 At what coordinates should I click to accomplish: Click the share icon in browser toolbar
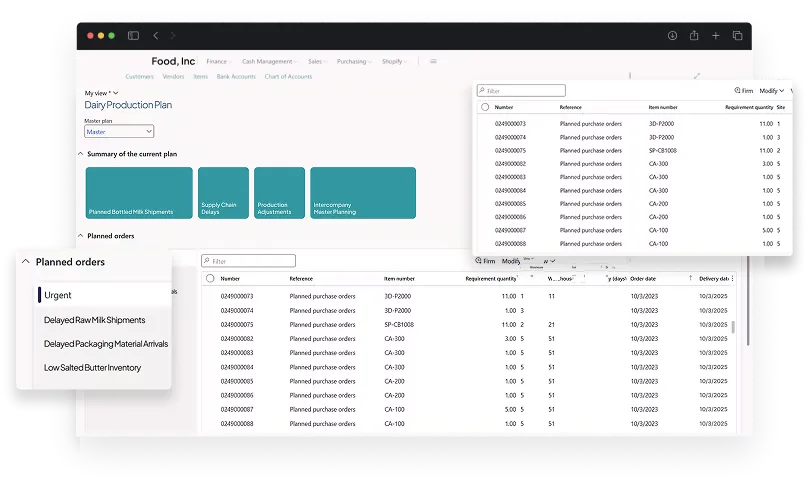pos(694,36)
